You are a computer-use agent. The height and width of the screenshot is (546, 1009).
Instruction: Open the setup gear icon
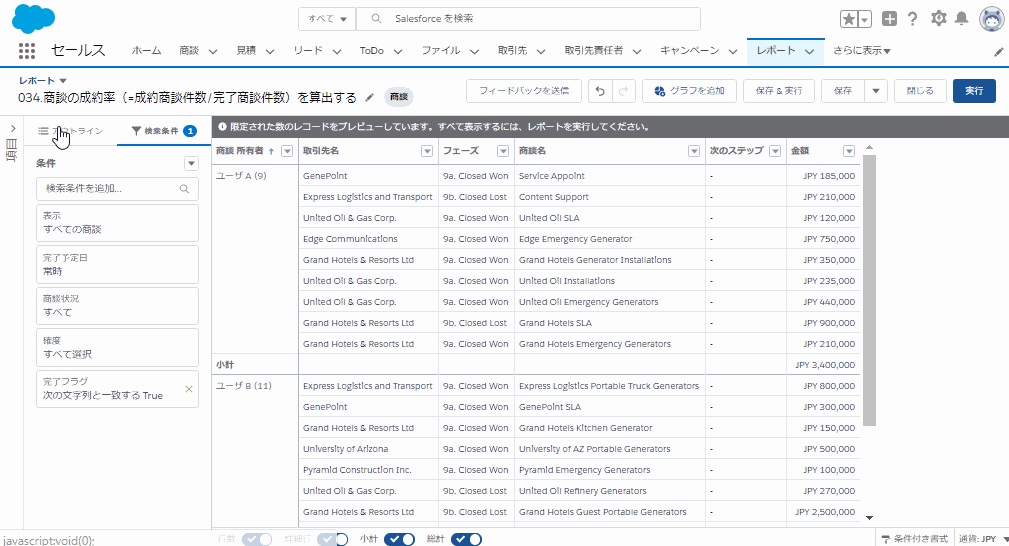tap(939, 19)
